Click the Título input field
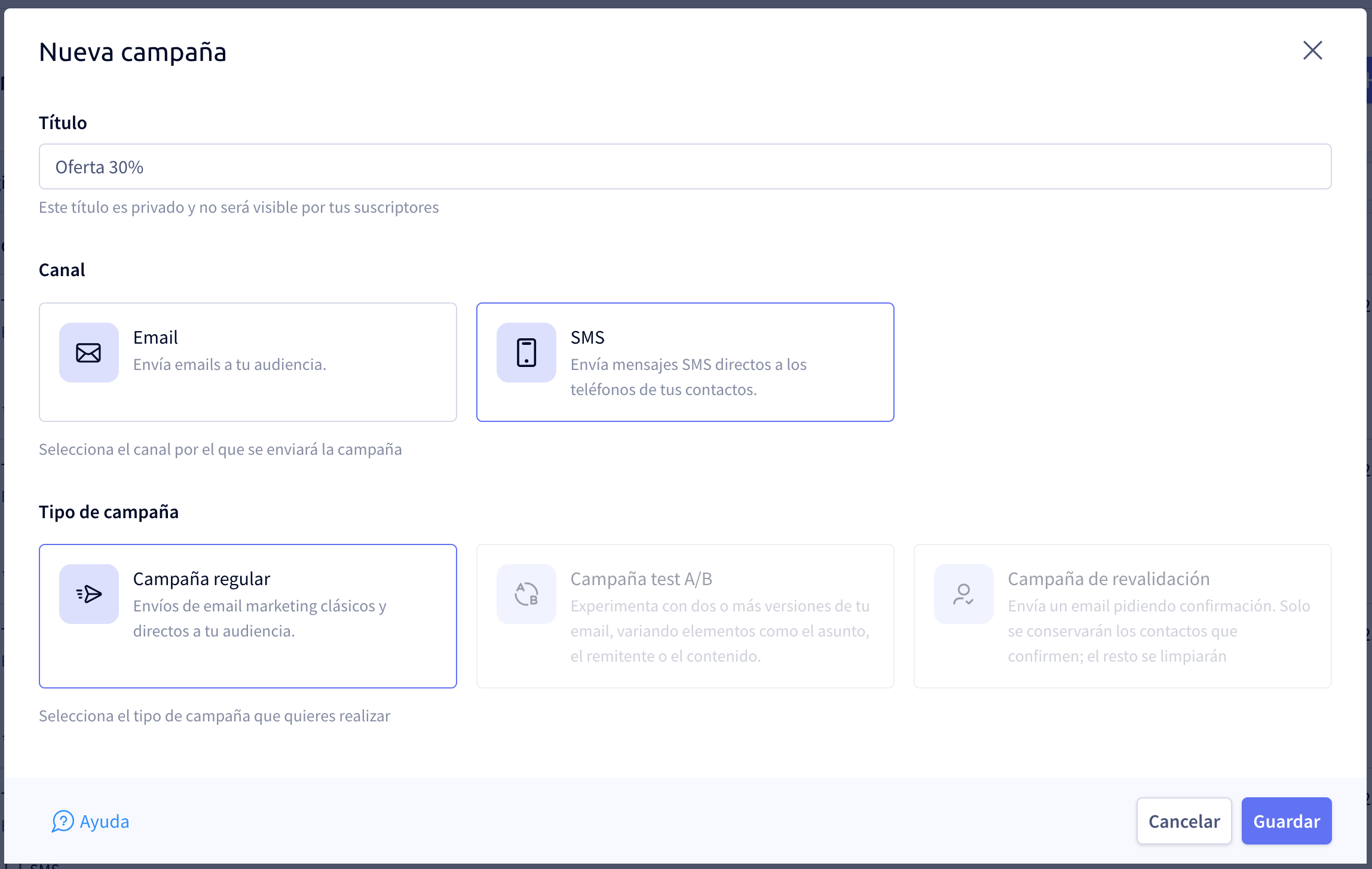The width and height of the screenshot is (1372, 869). click(x=685, y=167)
